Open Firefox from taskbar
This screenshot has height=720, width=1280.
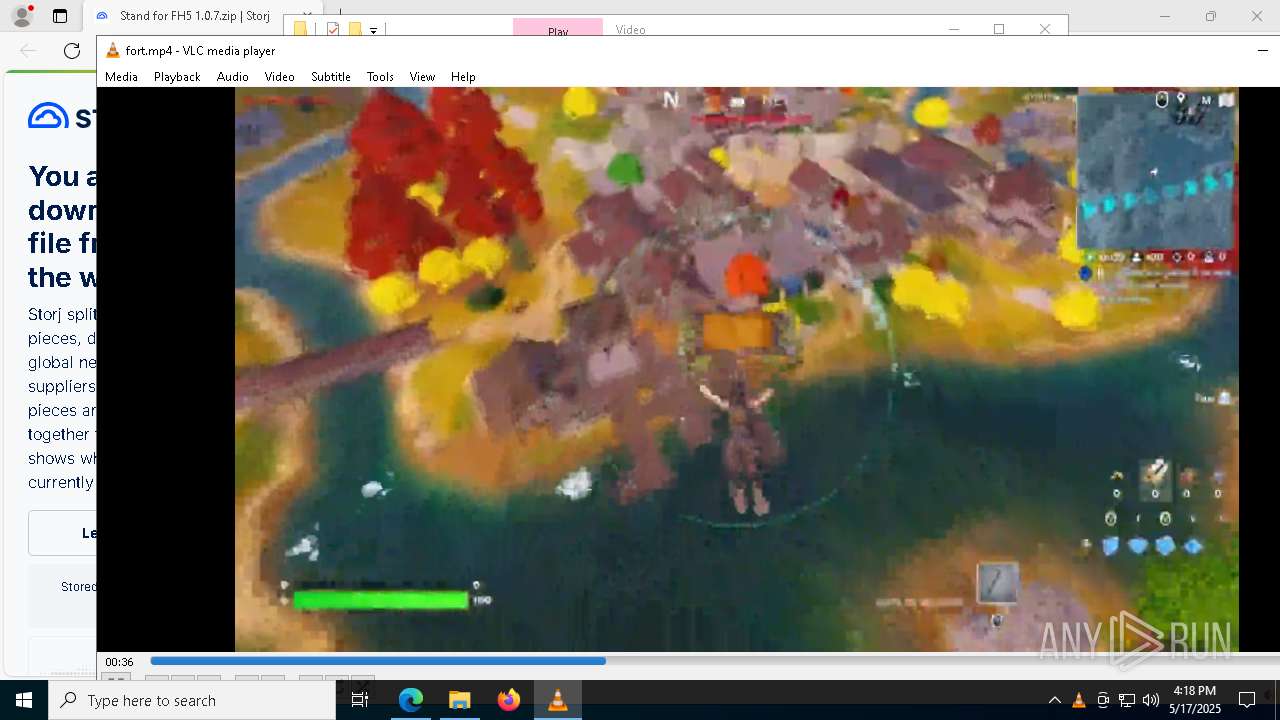(508, 700)
